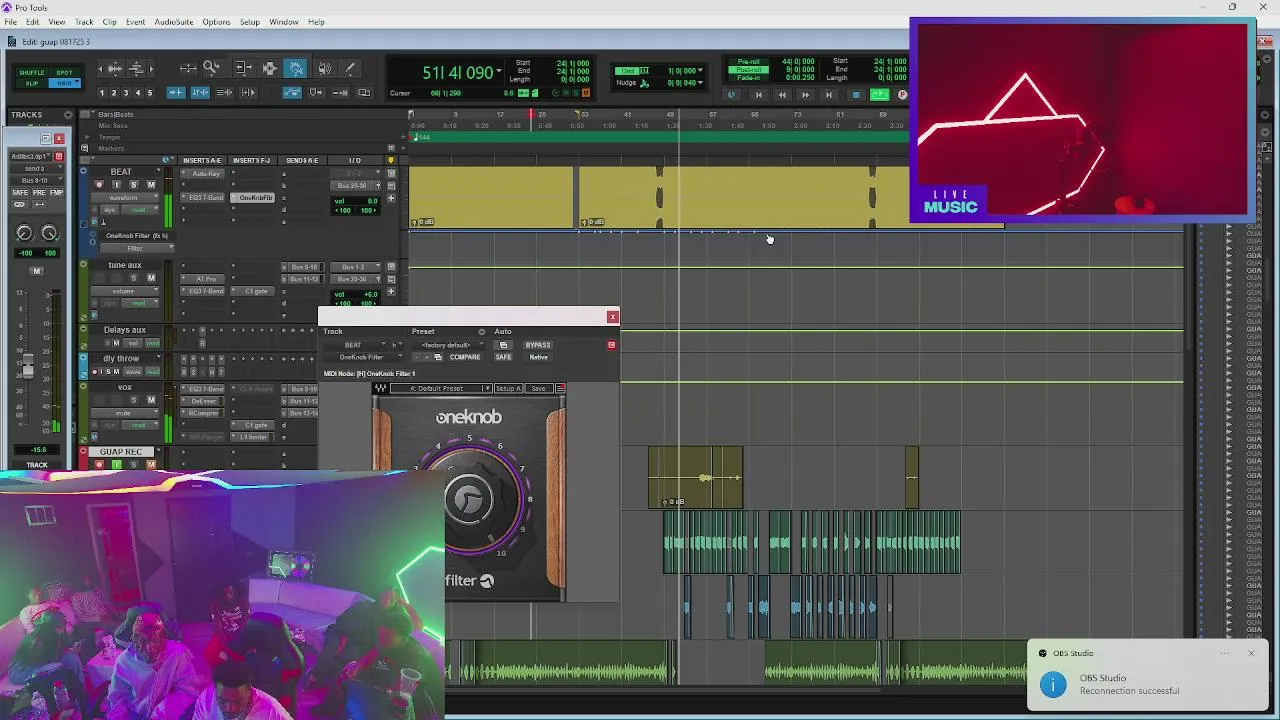Click the Rewind transport button

point(782,95)
